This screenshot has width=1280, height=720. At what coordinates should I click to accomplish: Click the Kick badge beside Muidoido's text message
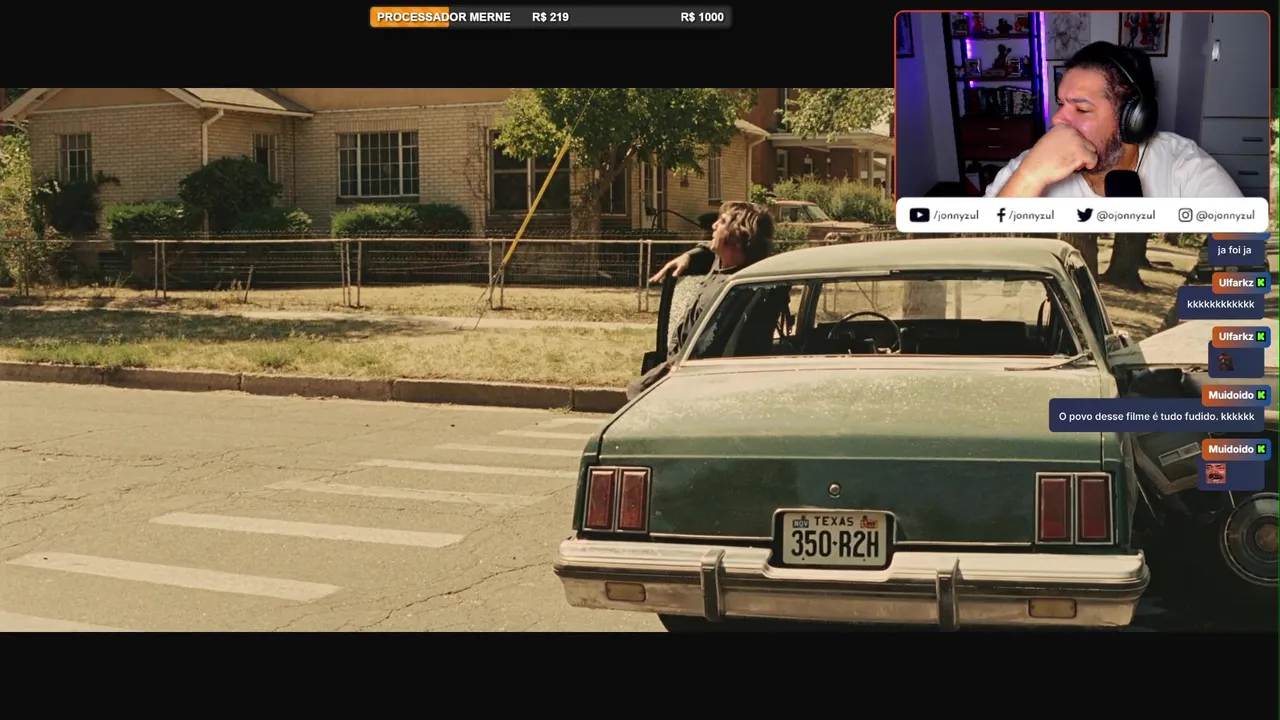pos(1261,395)
